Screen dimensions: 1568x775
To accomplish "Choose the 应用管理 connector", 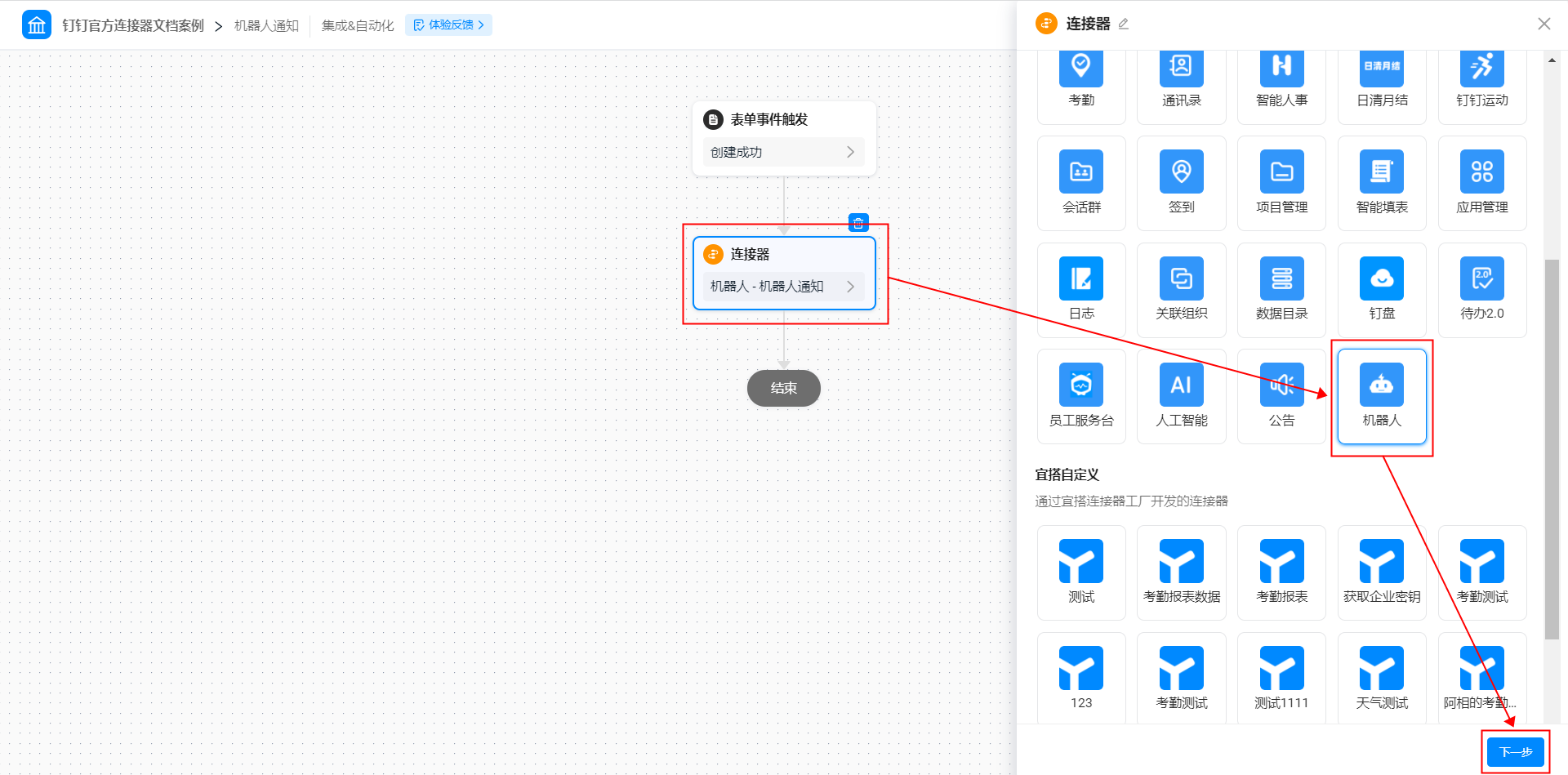I will pos(1482,184).
